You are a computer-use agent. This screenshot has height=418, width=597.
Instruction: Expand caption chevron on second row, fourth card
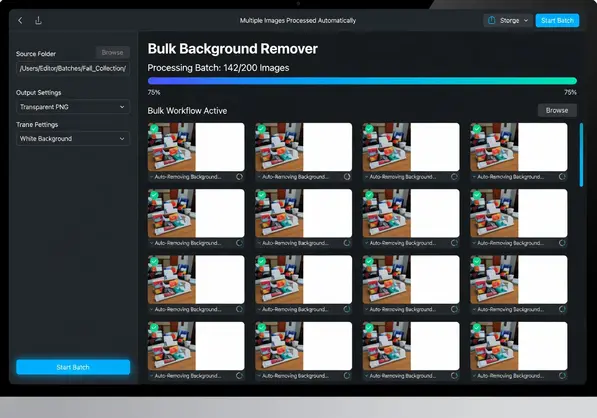pyautogui.click(x=474, y=243)
